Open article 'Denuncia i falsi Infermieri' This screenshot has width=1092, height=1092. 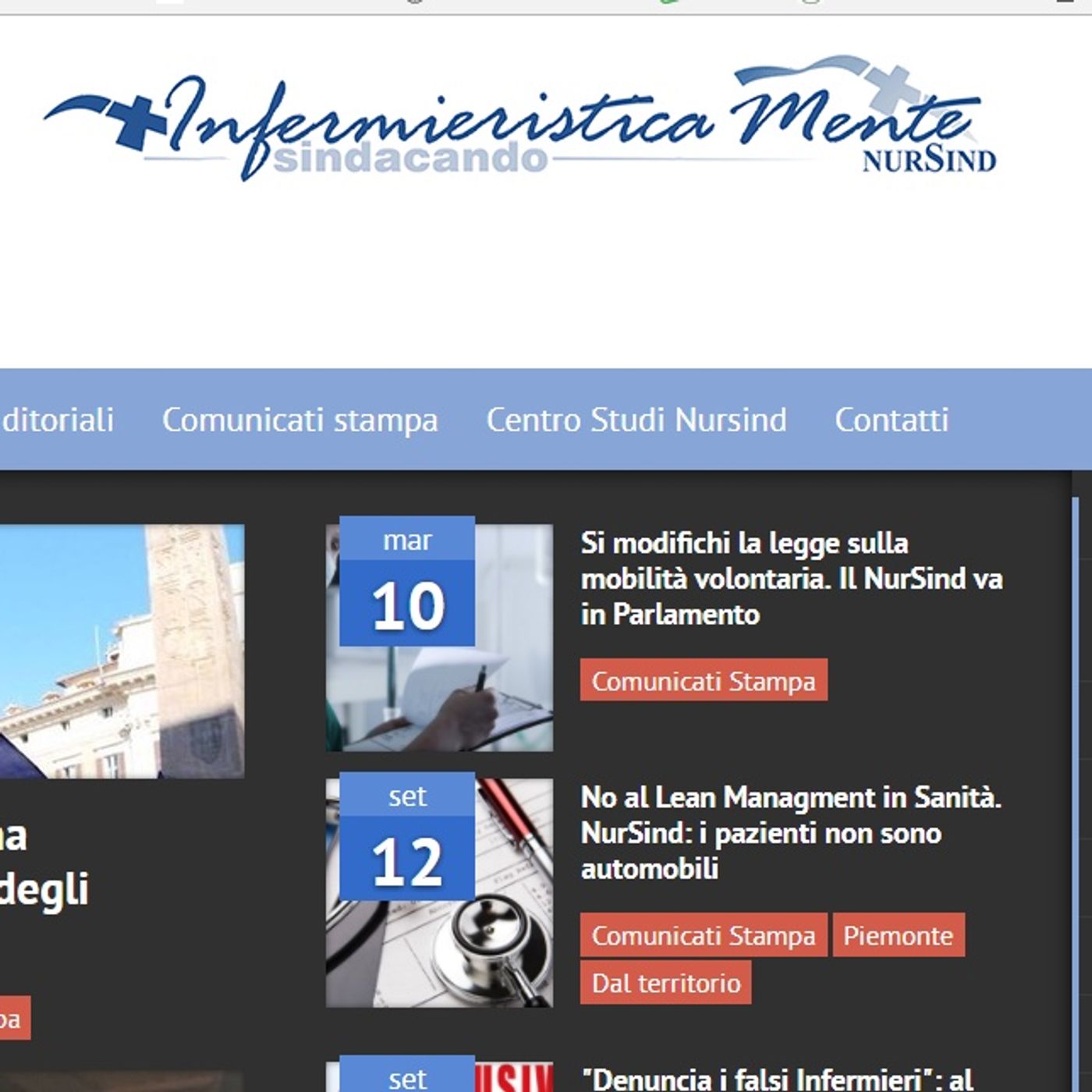click(x=778, y=1079)
